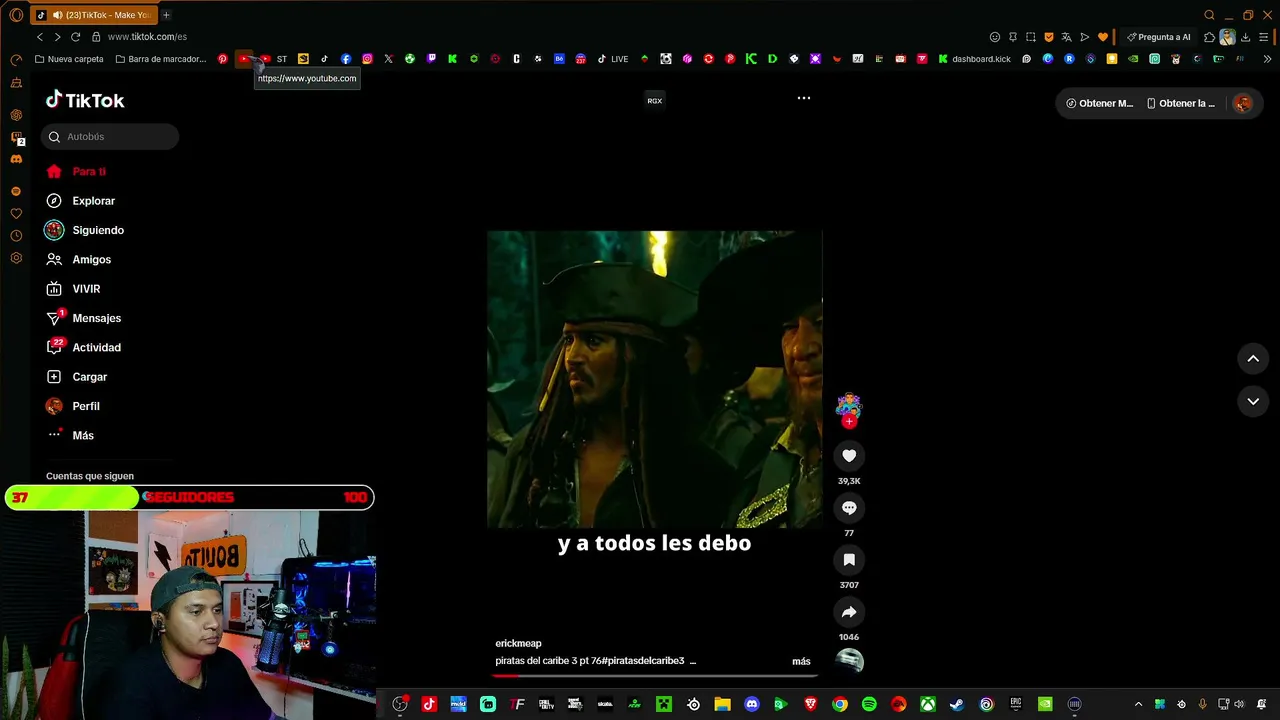Viewport: 1280px width, 720px height.
Task: Click hashtag #piratasdelcaribe3 in the description
Action: tap(643, 661)
